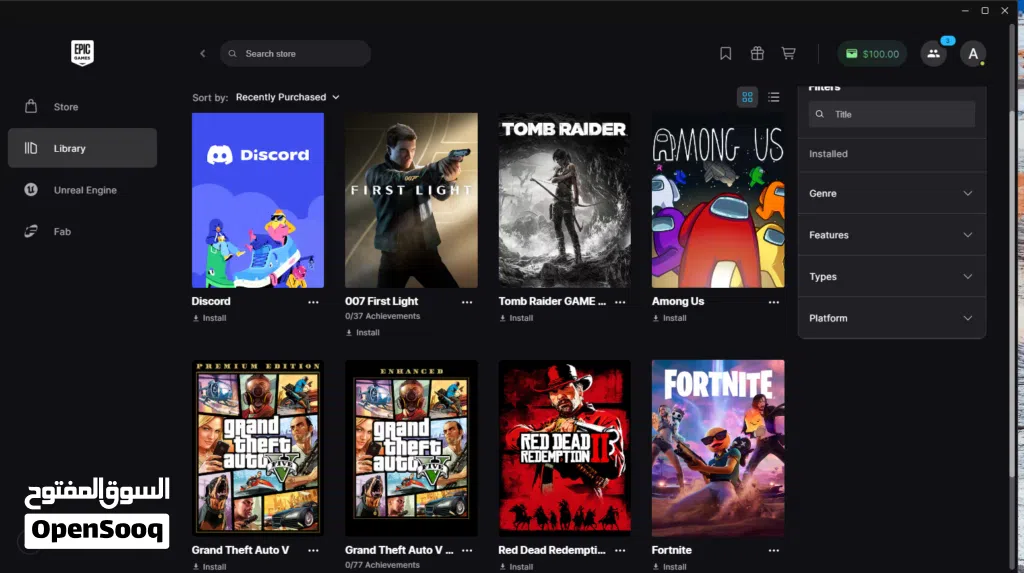Install Among Us

tap(670, 318)
